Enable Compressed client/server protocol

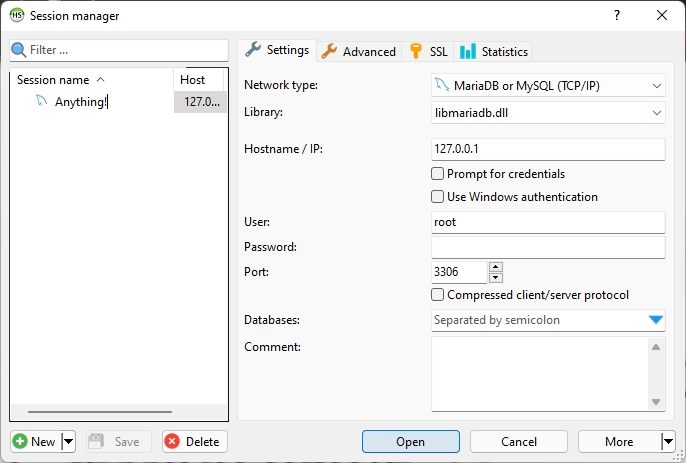pyautogui.click(x=438, y=295)
